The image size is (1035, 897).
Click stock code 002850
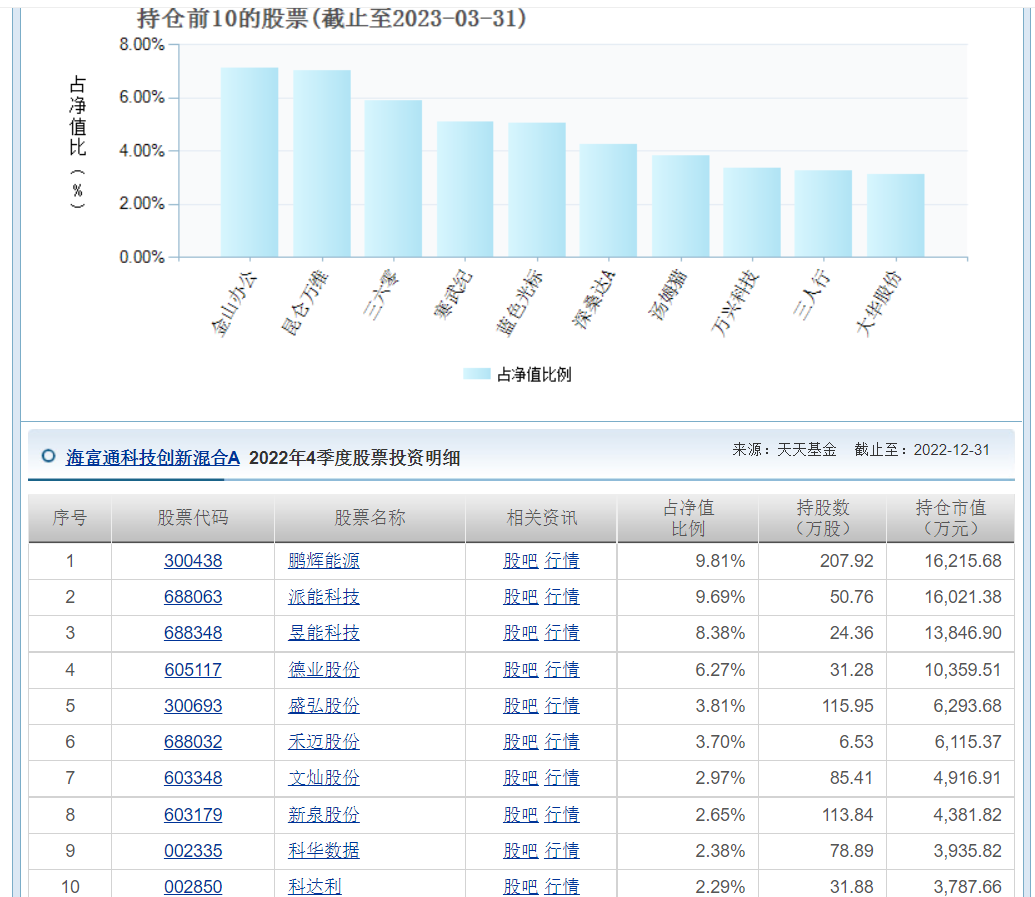(x=193, y=887)
